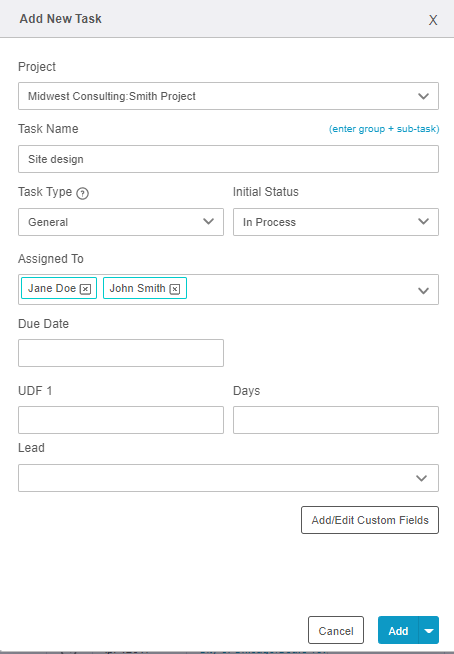
Task: Select the UDF 1 text field
Action: [x=121, y=420]
